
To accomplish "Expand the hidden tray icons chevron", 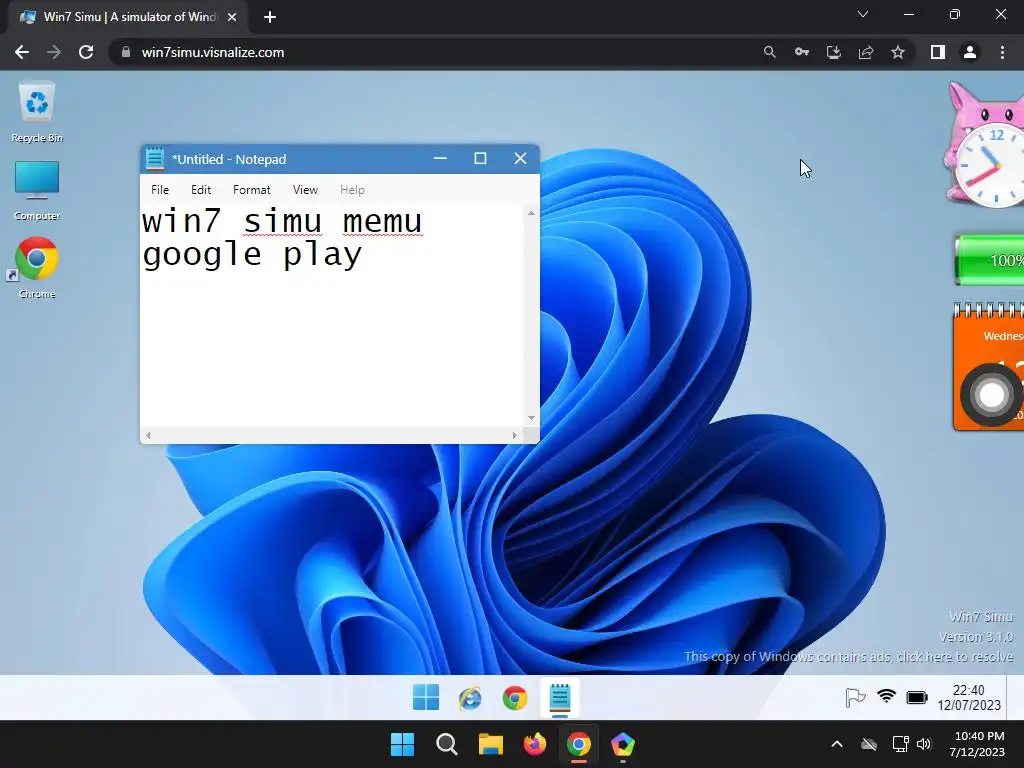I will pyautogui.click(x=837, y=744).
